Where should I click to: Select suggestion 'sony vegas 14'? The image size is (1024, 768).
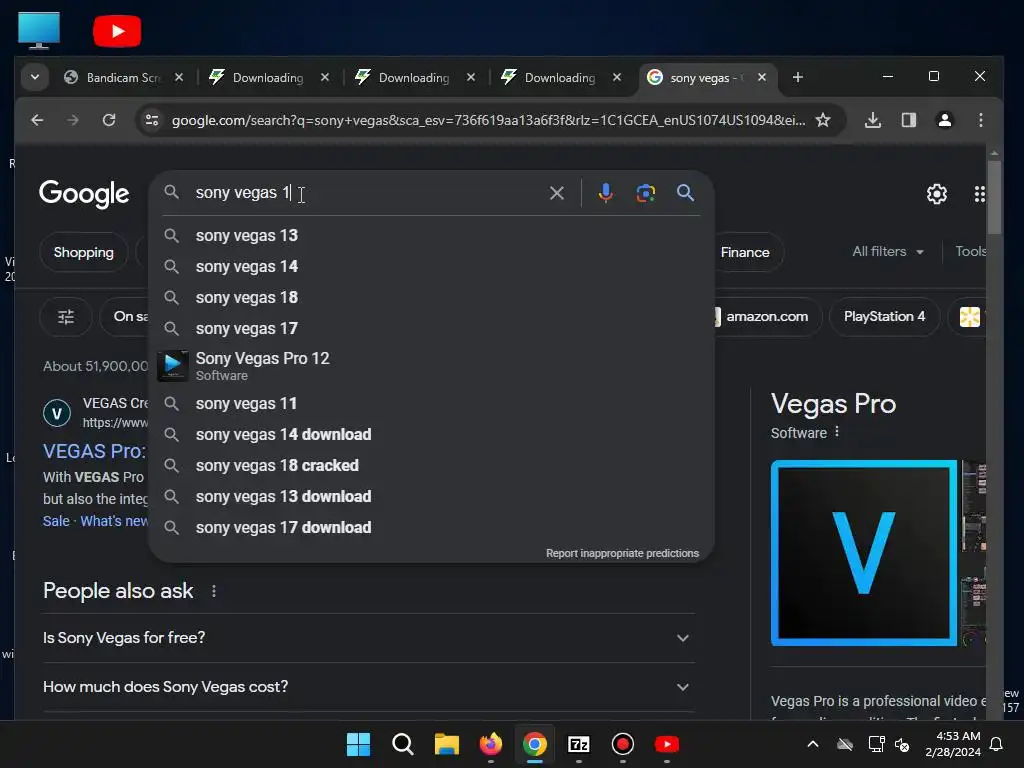pos(431,266)
